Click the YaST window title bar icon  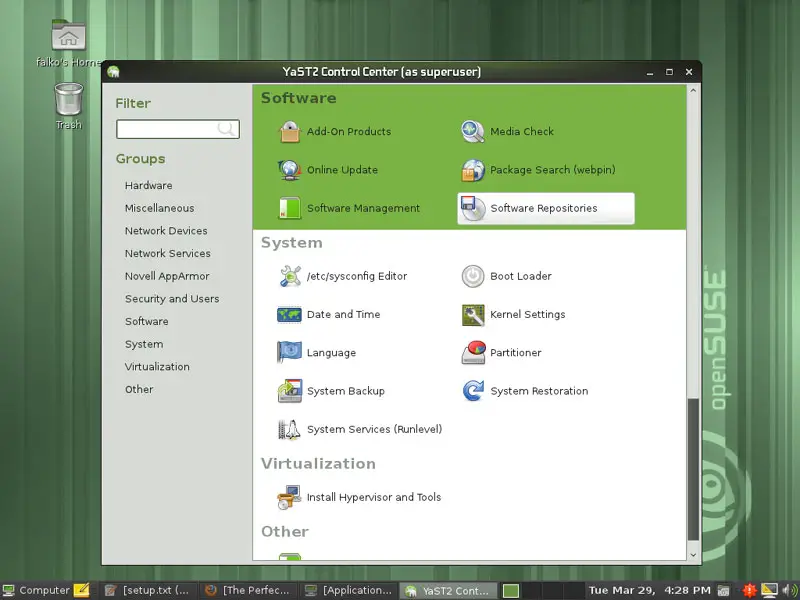coord(113,72)
